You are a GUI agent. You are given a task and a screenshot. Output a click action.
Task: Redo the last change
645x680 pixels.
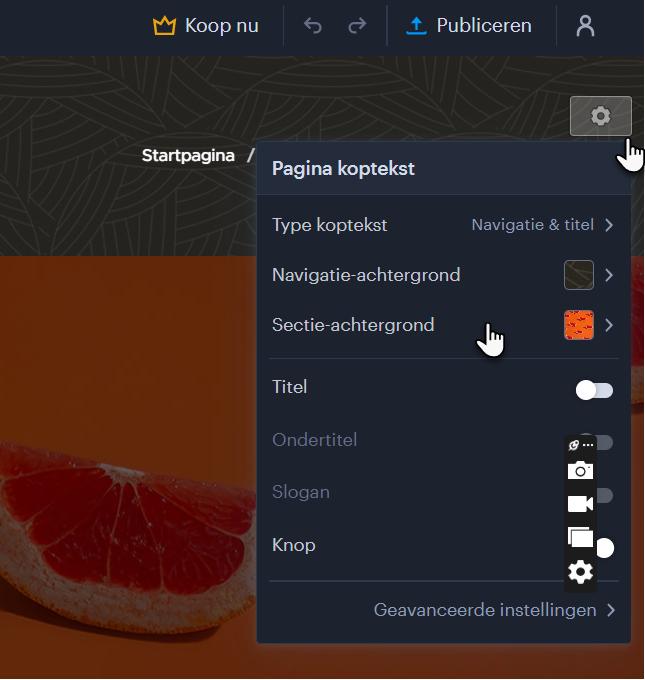point(357,26)
